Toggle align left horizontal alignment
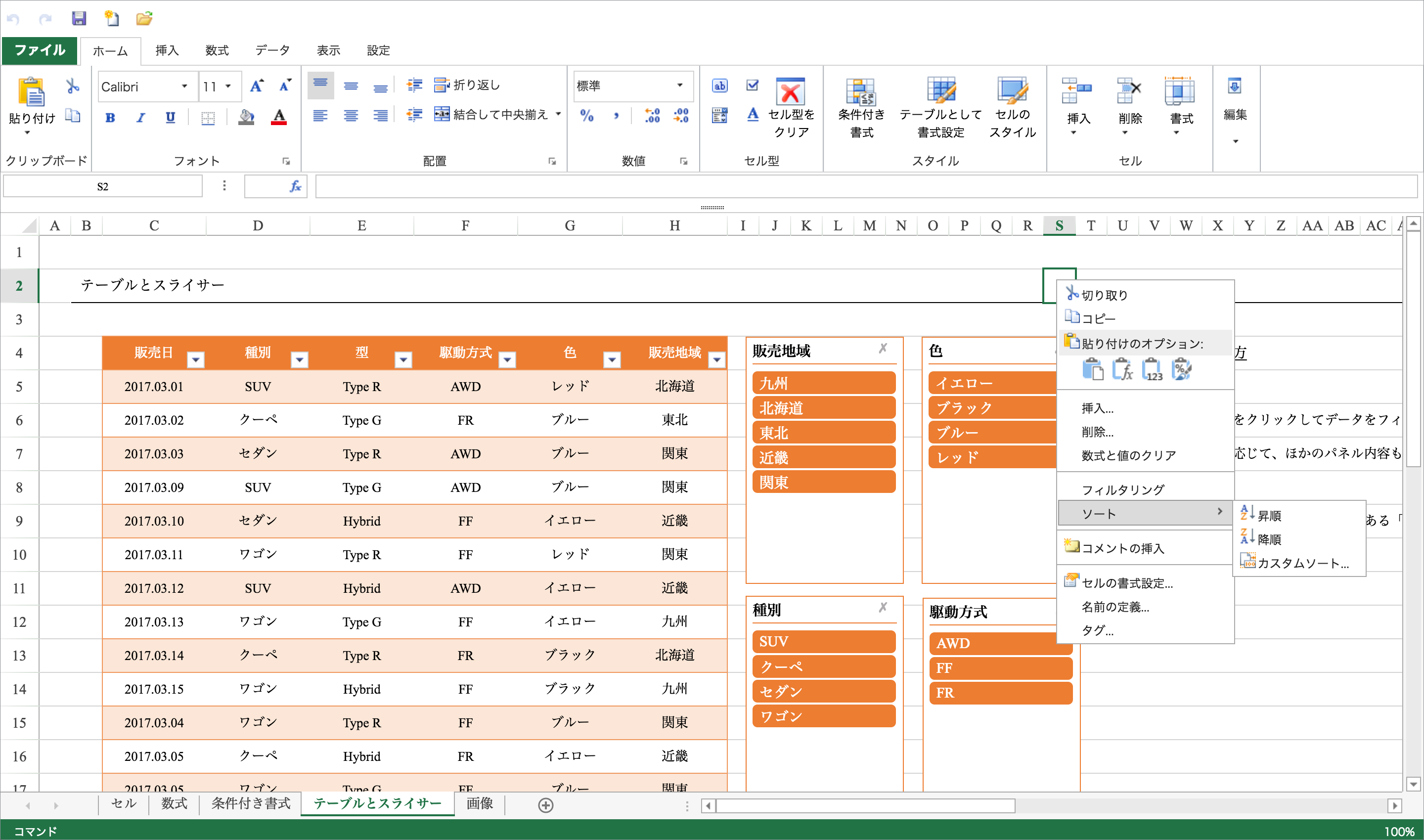The width and height of the screenshot is (1424, 840). 320,116
